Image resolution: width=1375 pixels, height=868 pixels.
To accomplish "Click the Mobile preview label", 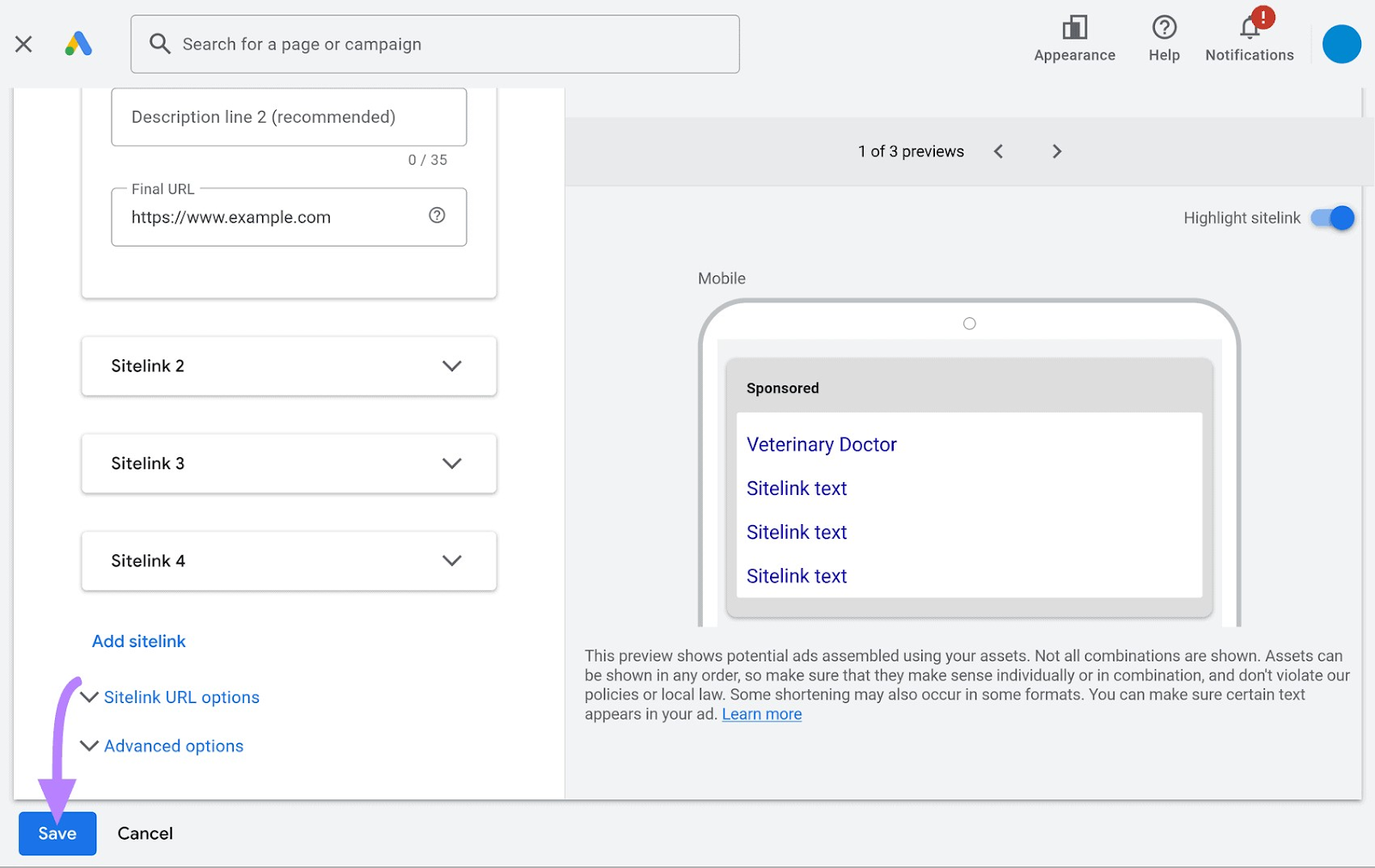I will [x=721, y=278].
